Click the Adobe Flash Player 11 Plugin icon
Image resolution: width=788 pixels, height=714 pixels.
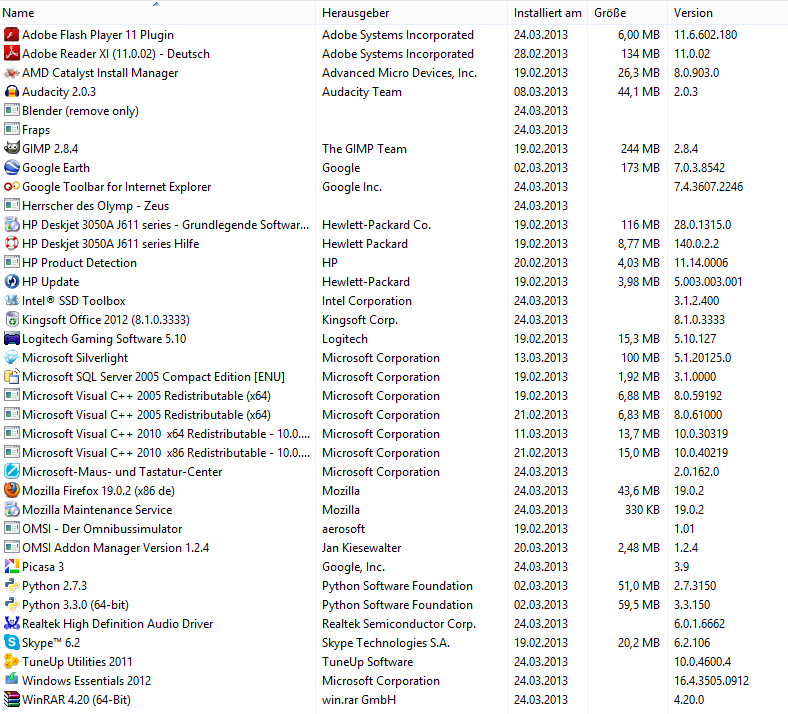[x=12, y=35]
